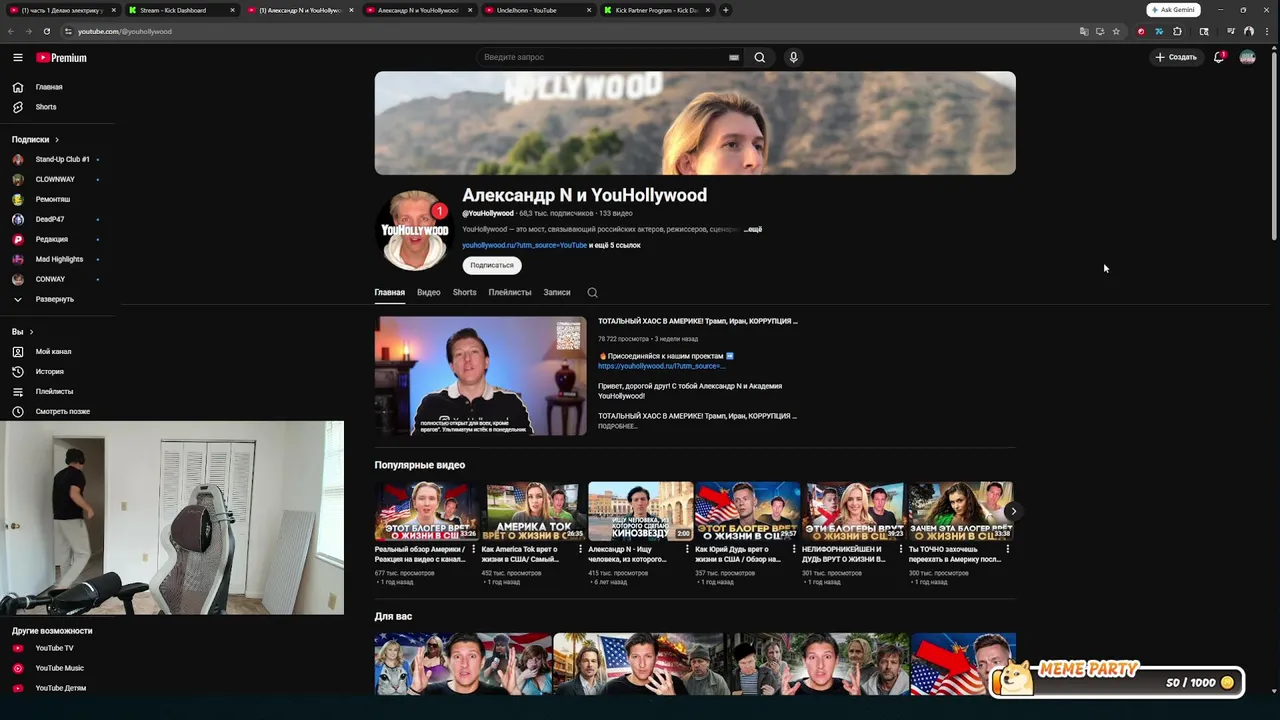Image resolution: width=1280 pixels, height=720 pixels.
Task: Close the Stream - Kick Dashboard tab
Action: pyautogui.click(x=232, y=10)
